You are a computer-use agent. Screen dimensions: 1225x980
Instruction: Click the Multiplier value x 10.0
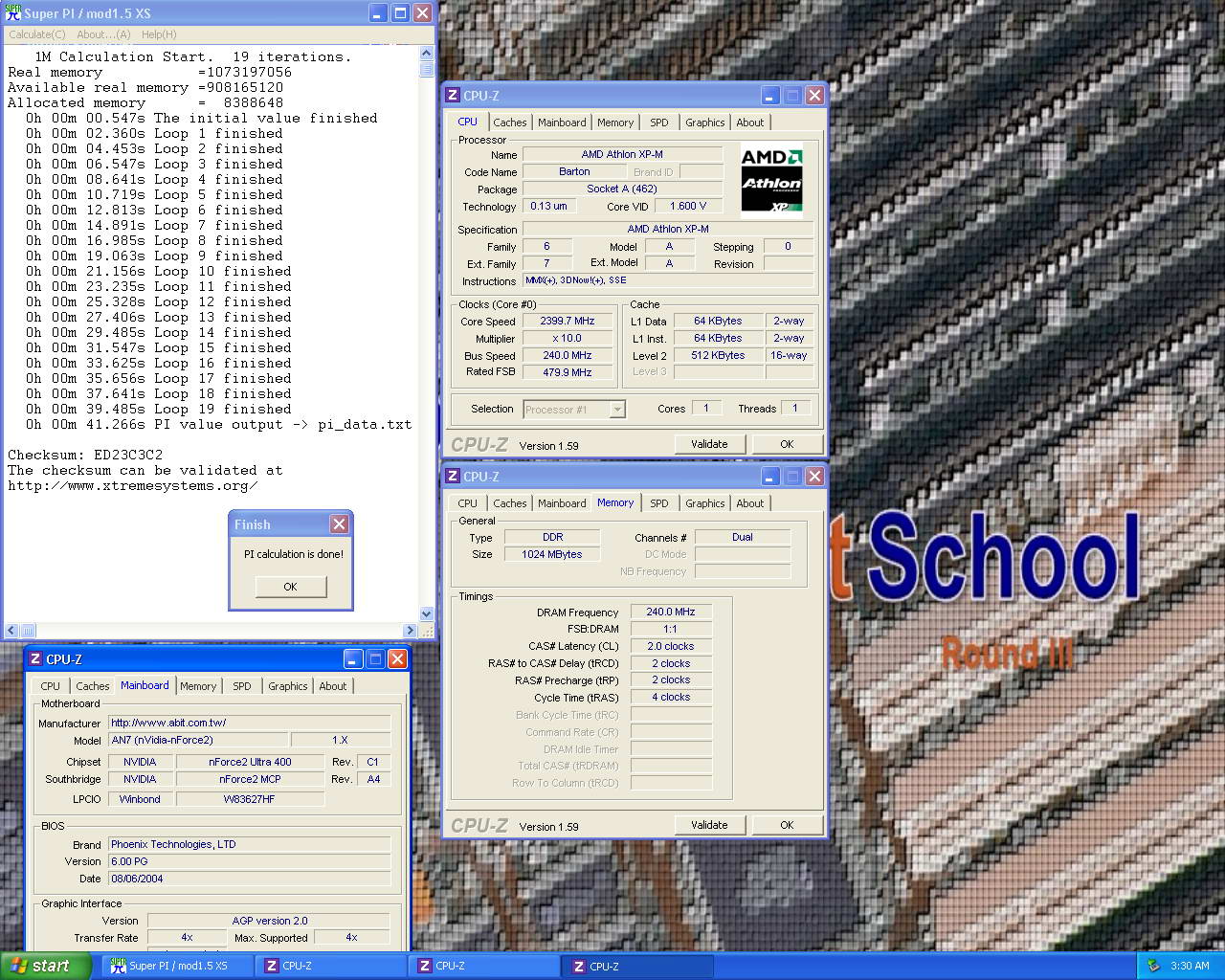pyautogui.click(x=568, y=339)
